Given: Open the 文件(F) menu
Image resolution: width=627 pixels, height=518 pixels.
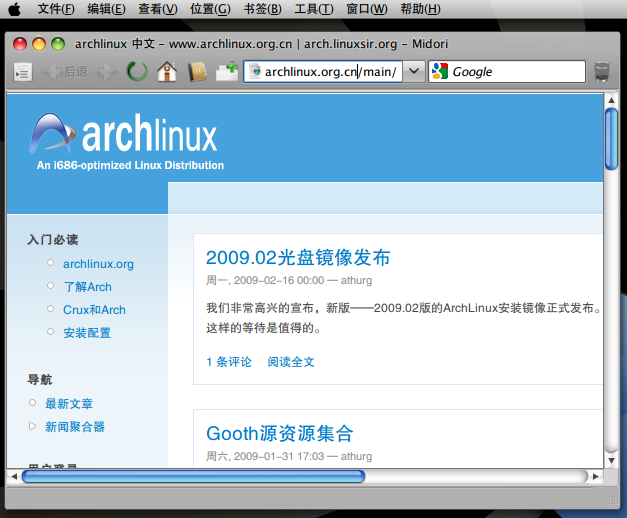Looking at the screenshot, I should coord(56,9).
